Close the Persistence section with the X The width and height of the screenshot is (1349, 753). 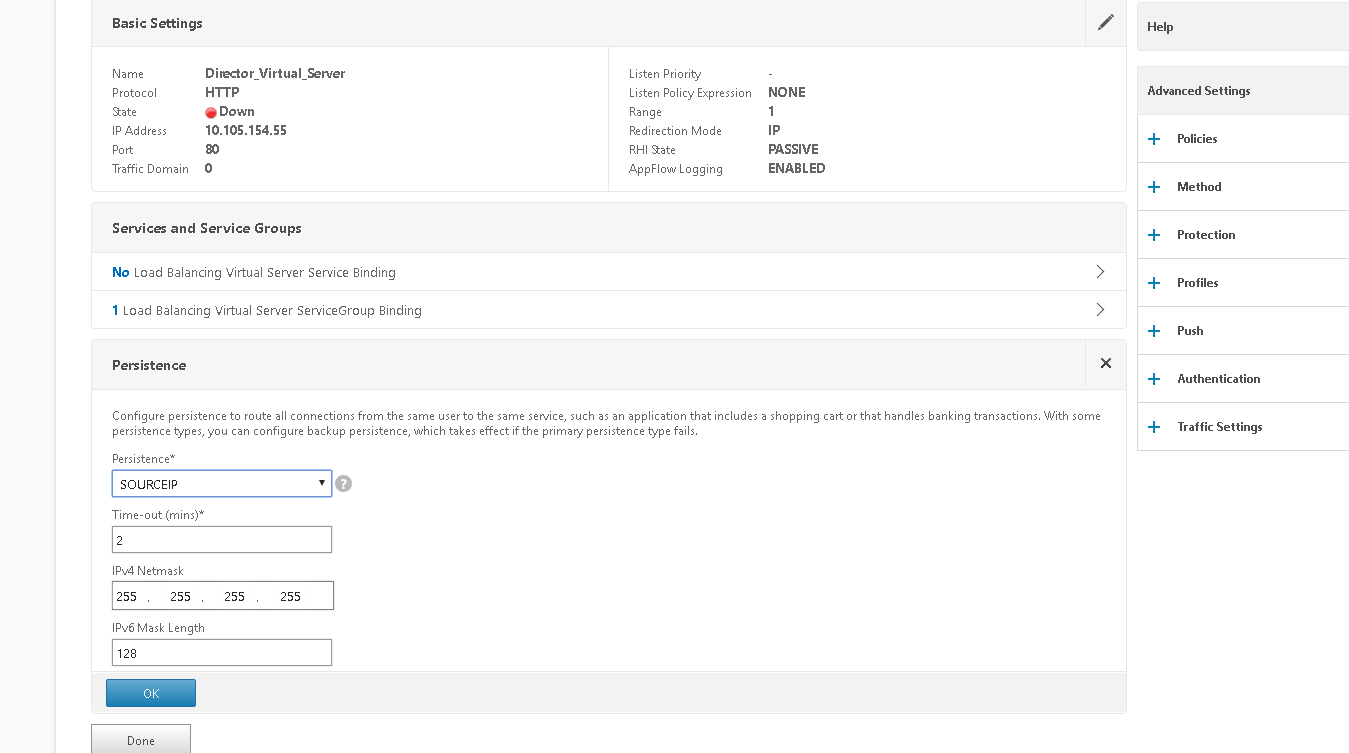[x=1105, y=364]
